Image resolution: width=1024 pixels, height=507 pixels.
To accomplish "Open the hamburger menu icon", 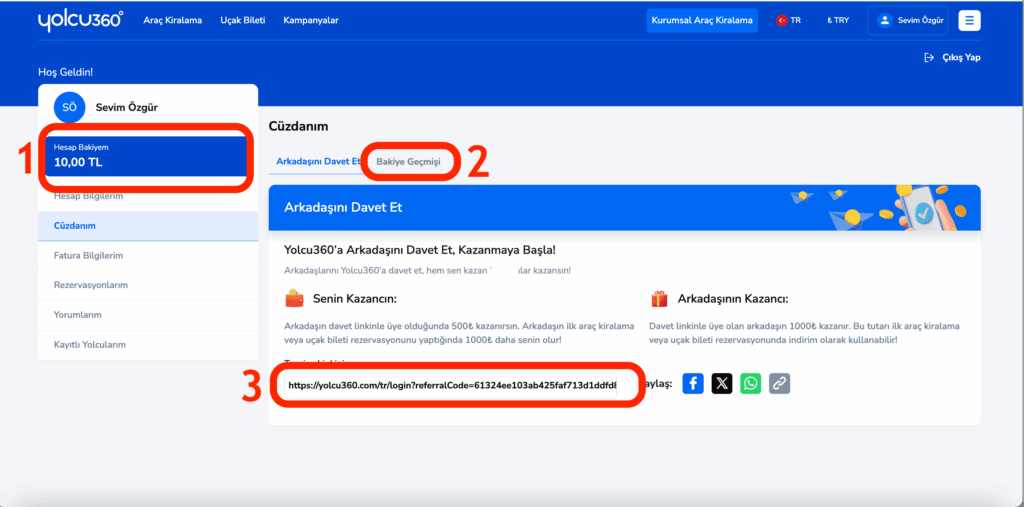I will click(x=969, y=20).
